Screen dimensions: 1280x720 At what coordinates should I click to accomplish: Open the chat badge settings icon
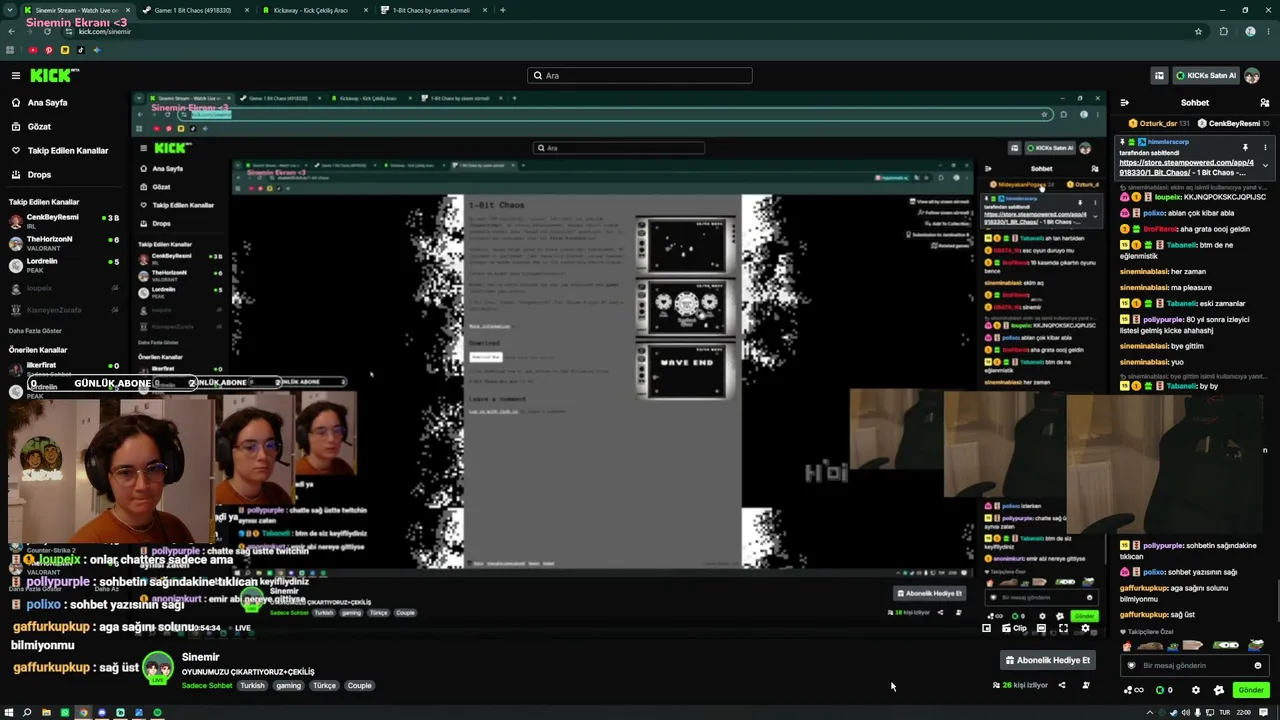1218,690
